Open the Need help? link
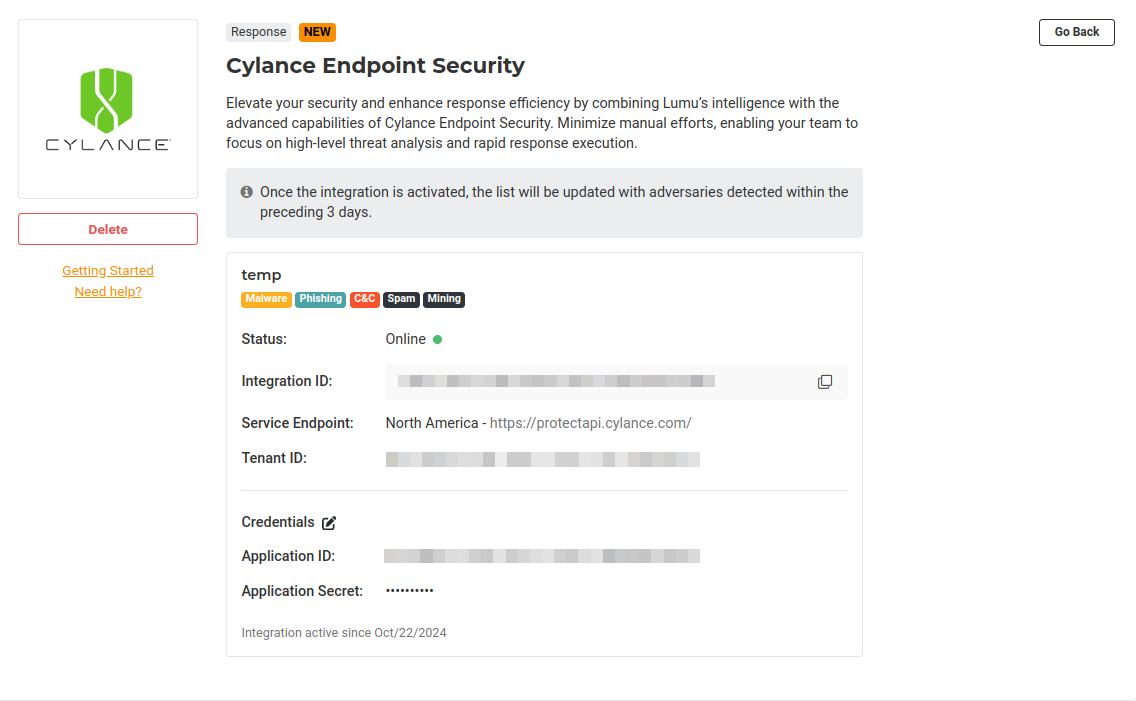The width and height of the screenshot is (1136, 701). pos(108,292)
